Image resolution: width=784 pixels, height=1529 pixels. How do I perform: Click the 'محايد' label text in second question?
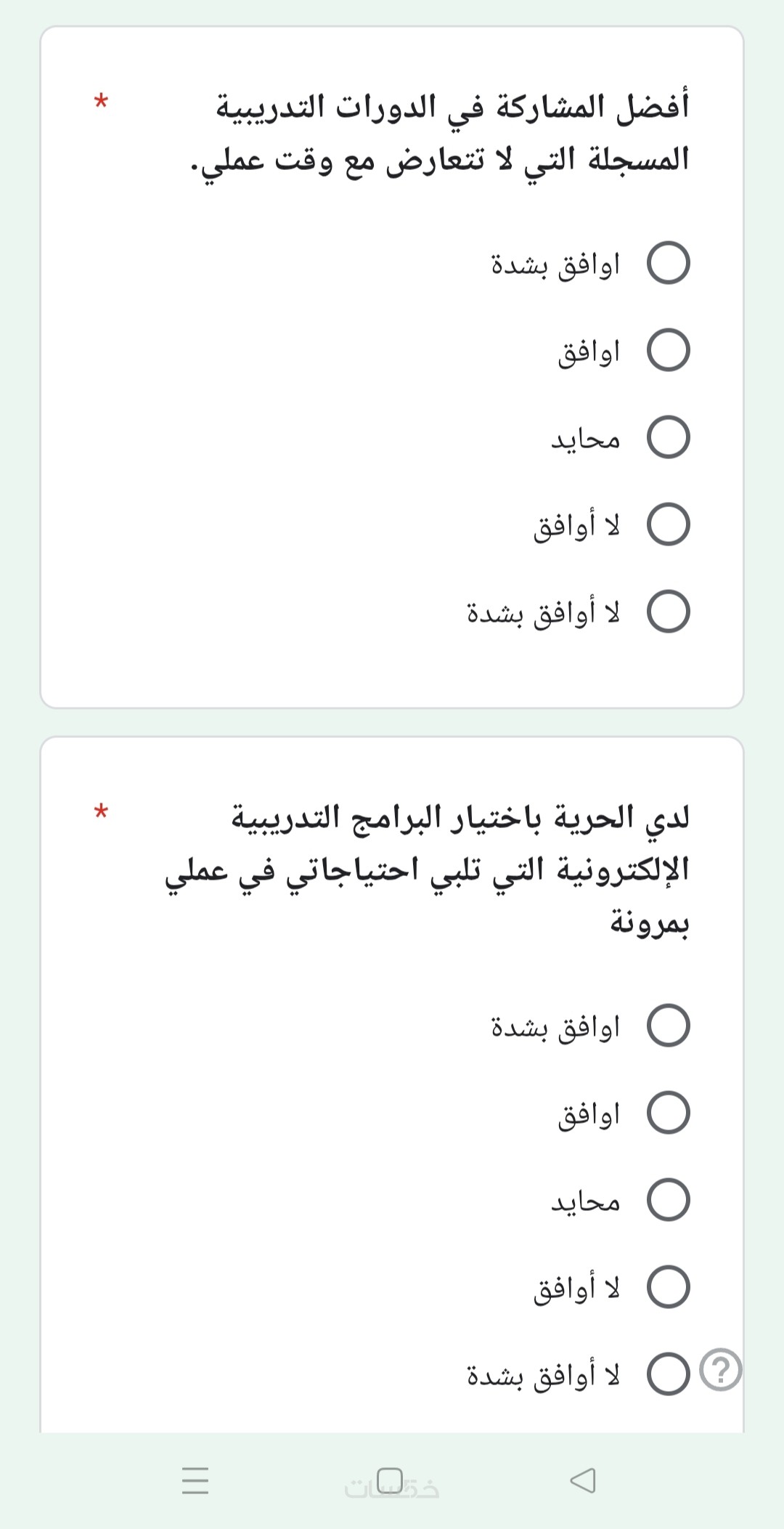click(x=585, y=1201)
